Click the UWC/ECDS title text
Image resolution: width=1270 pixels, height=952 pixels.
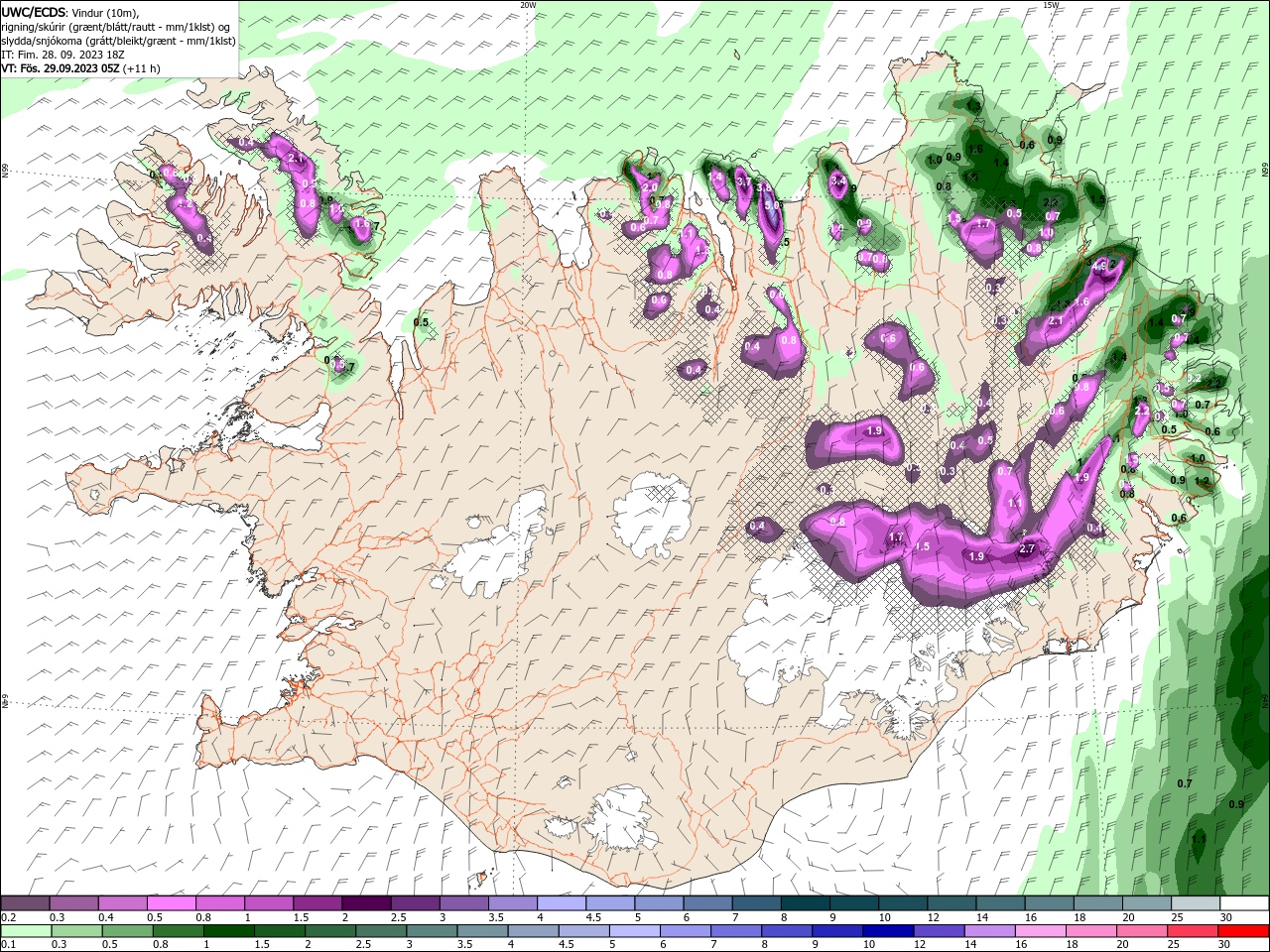[x=34, y=12]
